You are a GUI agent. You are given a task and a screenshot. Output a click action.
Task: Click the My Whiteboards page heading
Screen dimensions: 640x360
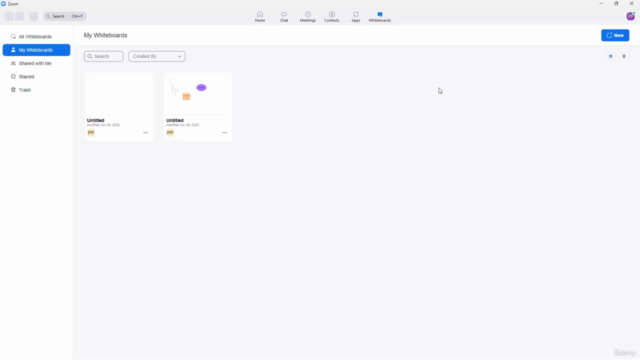[105, 36]
